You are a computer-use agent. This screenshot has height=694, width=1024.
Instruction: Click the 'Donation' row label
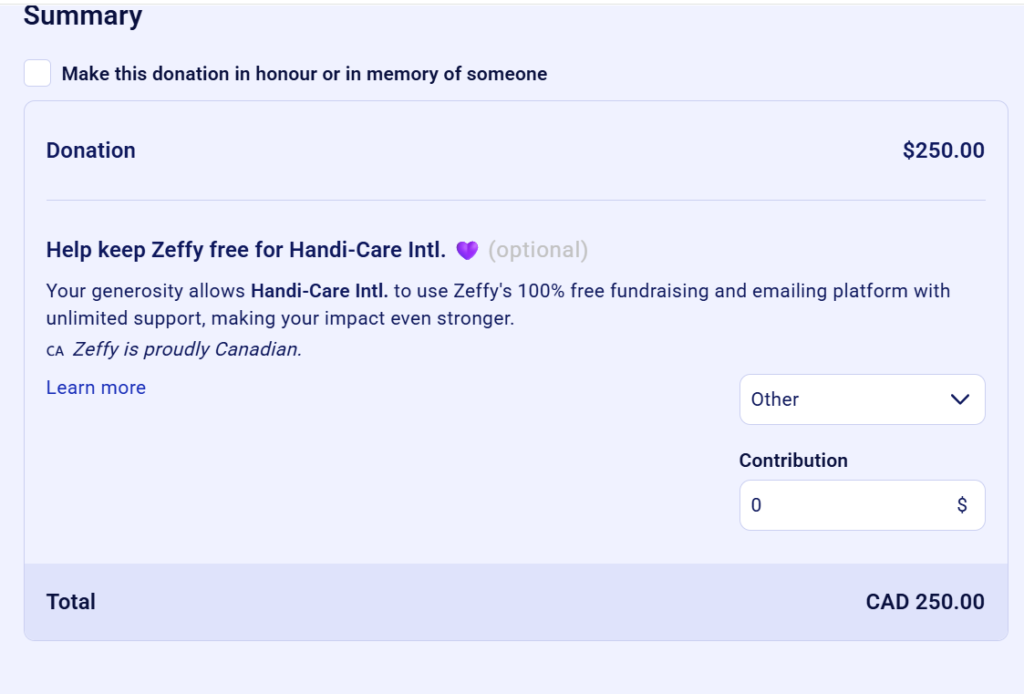click(91, 151)
